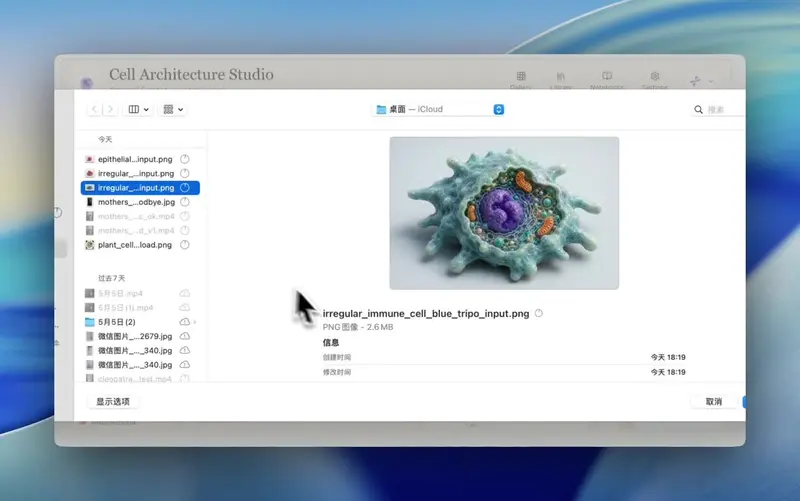Click sync status icon beside mothers_...odbye.jpg
800x501 pixels.
point(185,202)
